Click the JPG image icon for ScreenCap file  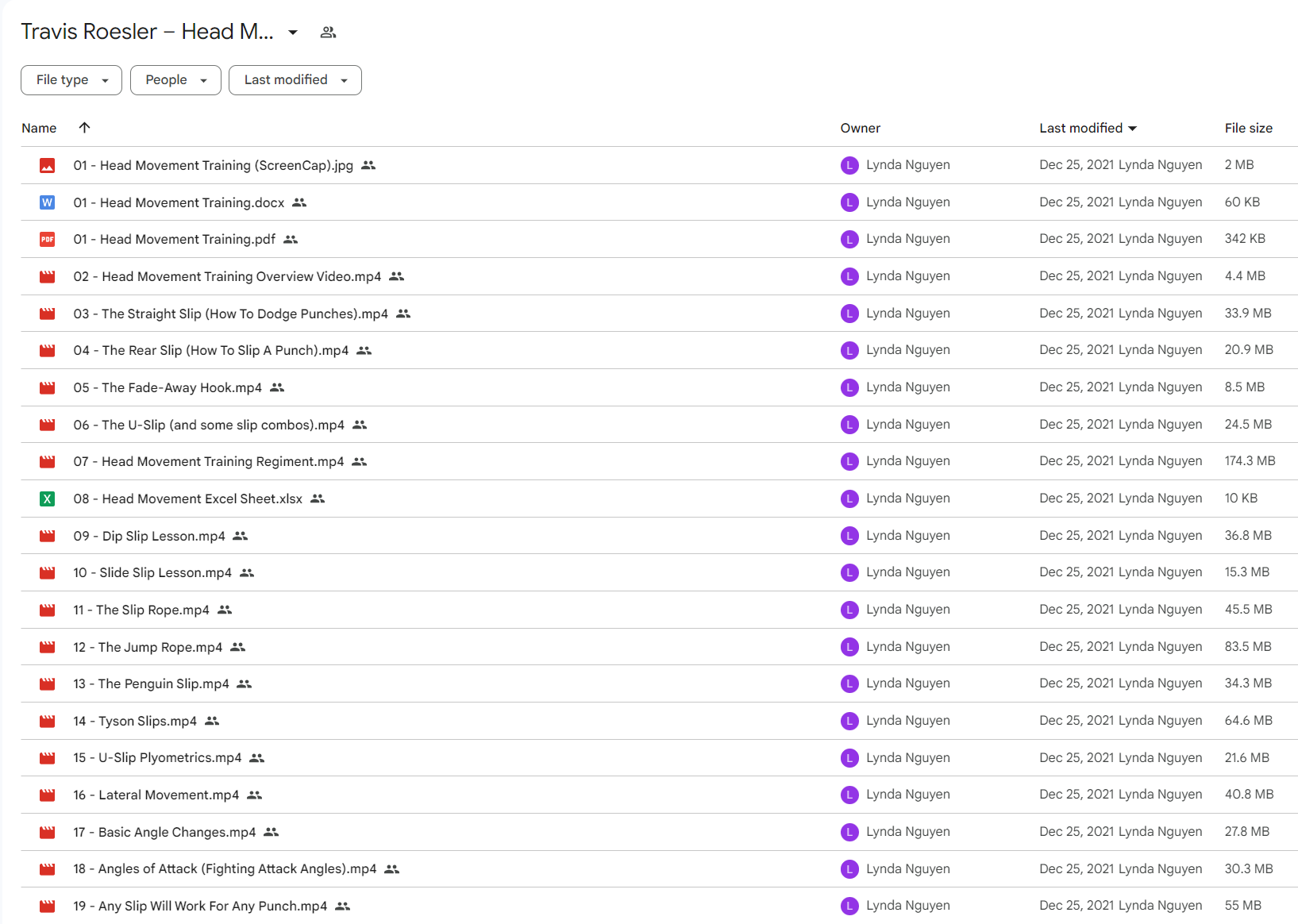[x=48, y=166]
